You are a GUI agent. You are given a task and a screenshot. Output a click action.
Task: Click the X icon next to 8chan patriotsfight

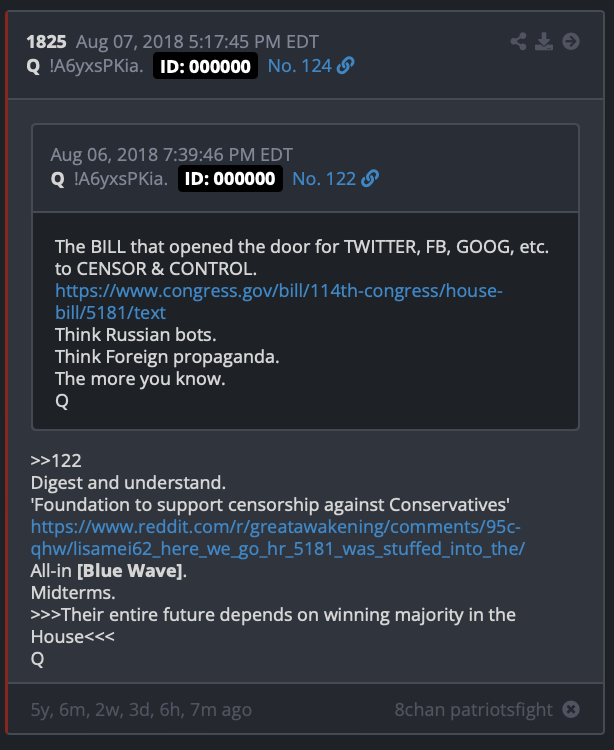point(571,709)
